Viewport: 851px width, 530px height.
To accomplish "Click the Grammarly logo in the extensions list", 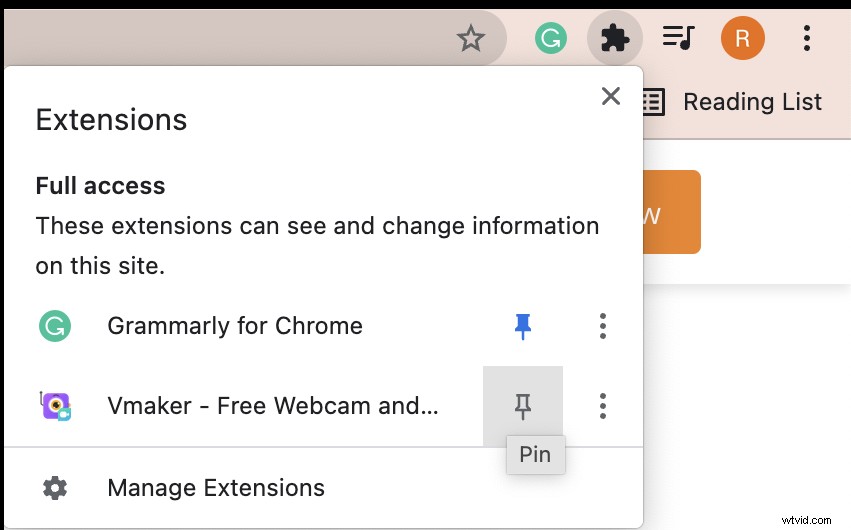I will click(55, 326).
